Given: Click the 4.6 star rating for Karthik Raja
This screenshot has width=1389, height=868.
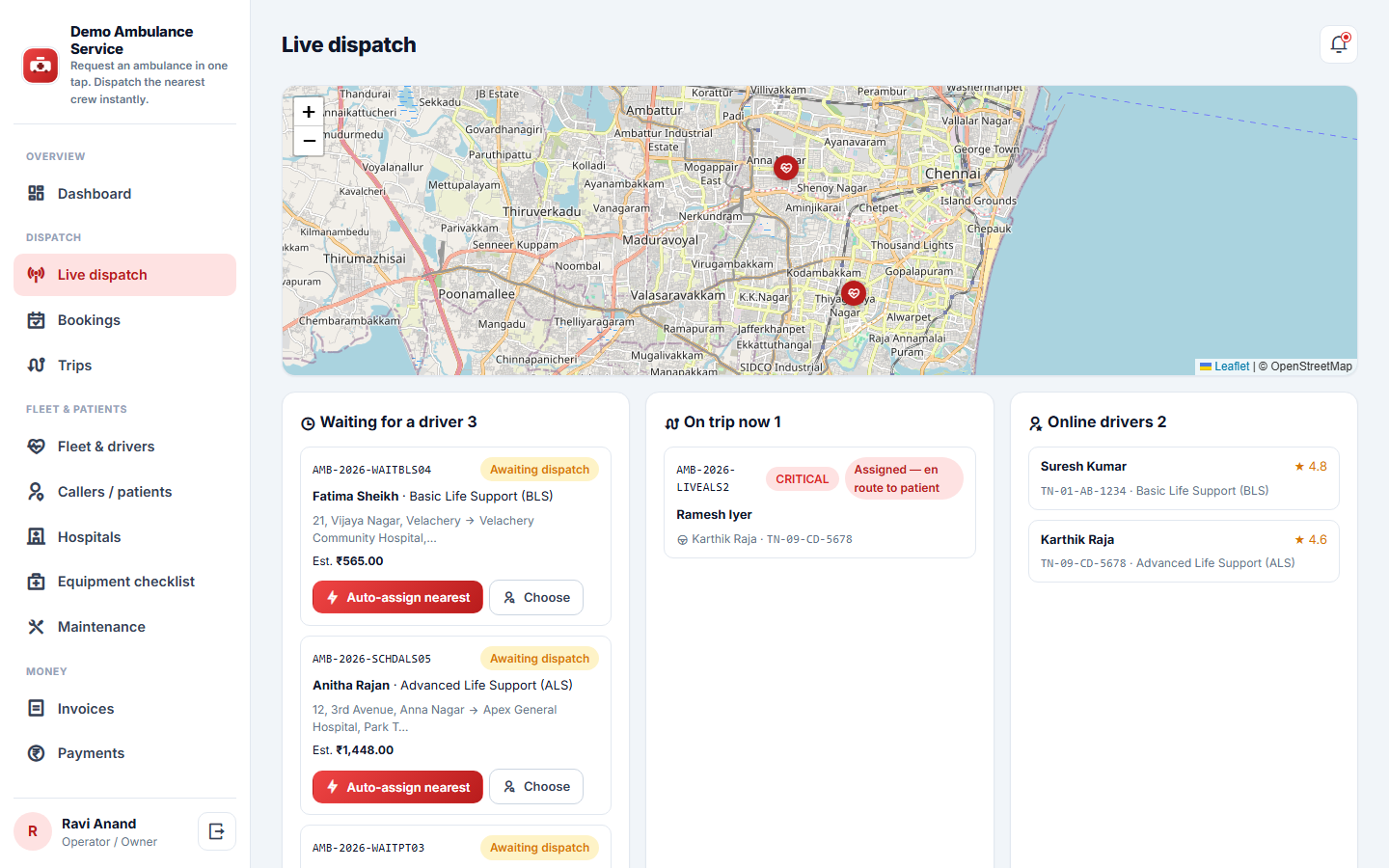Looking at the screenshot, I should coord(1311,540).
